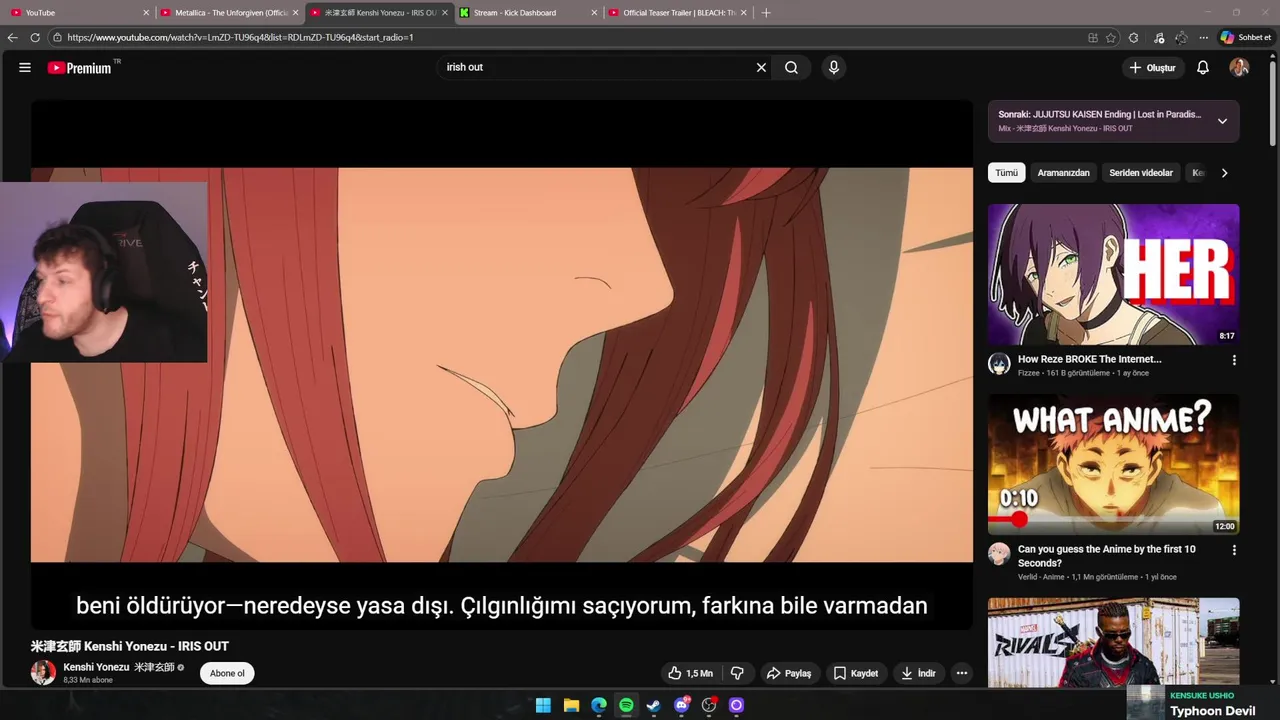The height and width of the screenshot is (720, 1280).
Task: Open Fizzee channel avatar
Action: click(999, 364)
